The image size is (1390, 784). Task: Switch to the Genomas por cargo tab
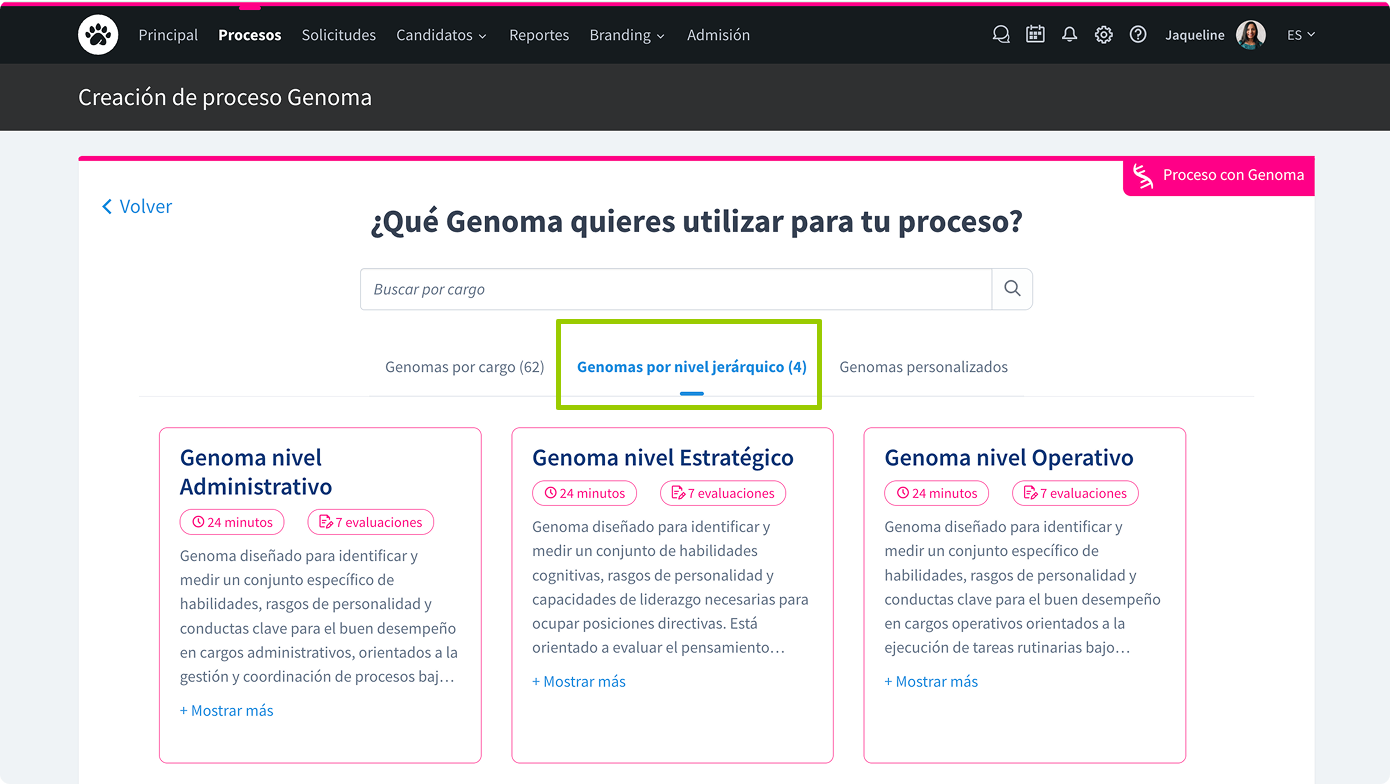(464, 366)
